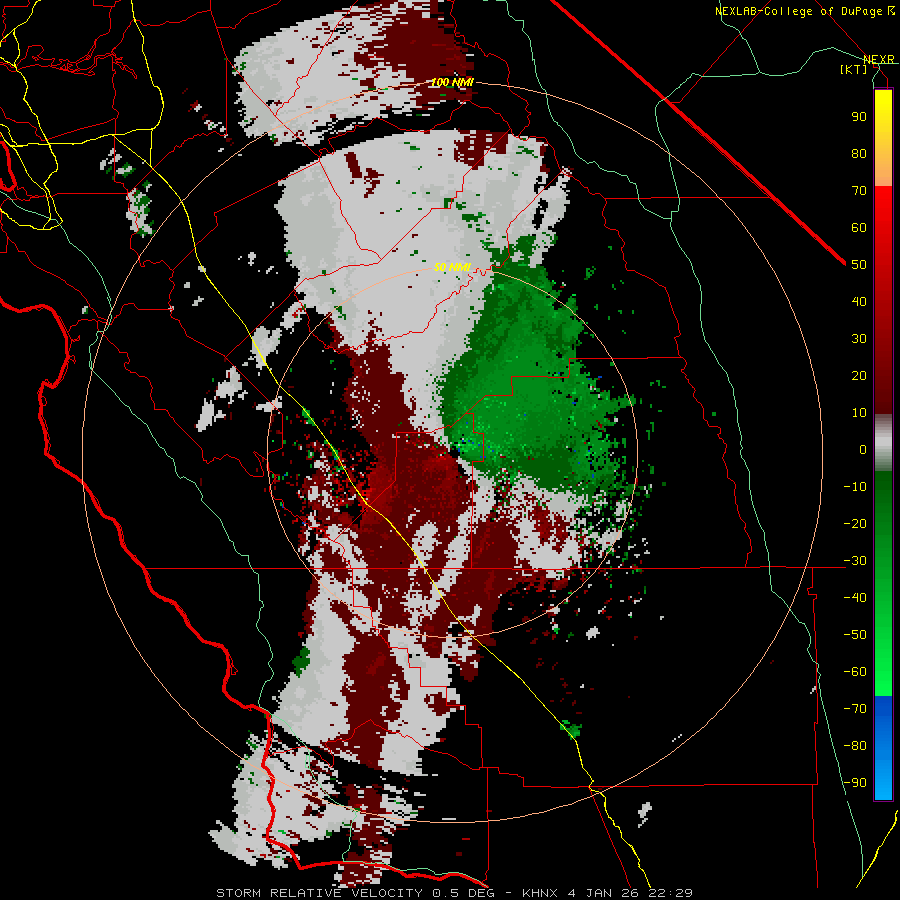Click the 50 NMI range ring label
The width and height of the screenshot is (900, 900).
pyautogui.click(x=452, y=267)
